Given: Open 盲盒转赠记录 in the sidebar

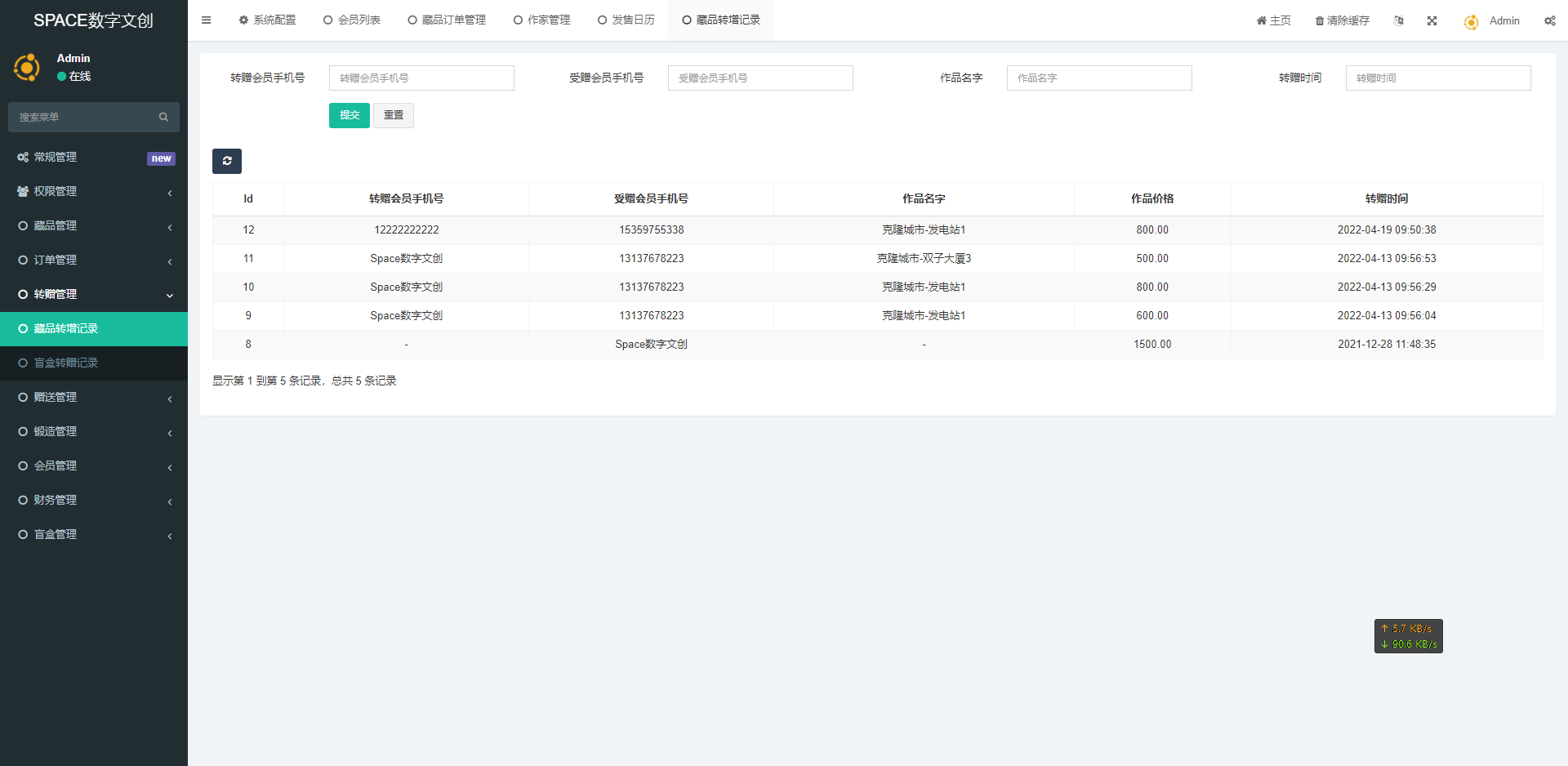Looking at the screenshot, I should coord(65,363).
